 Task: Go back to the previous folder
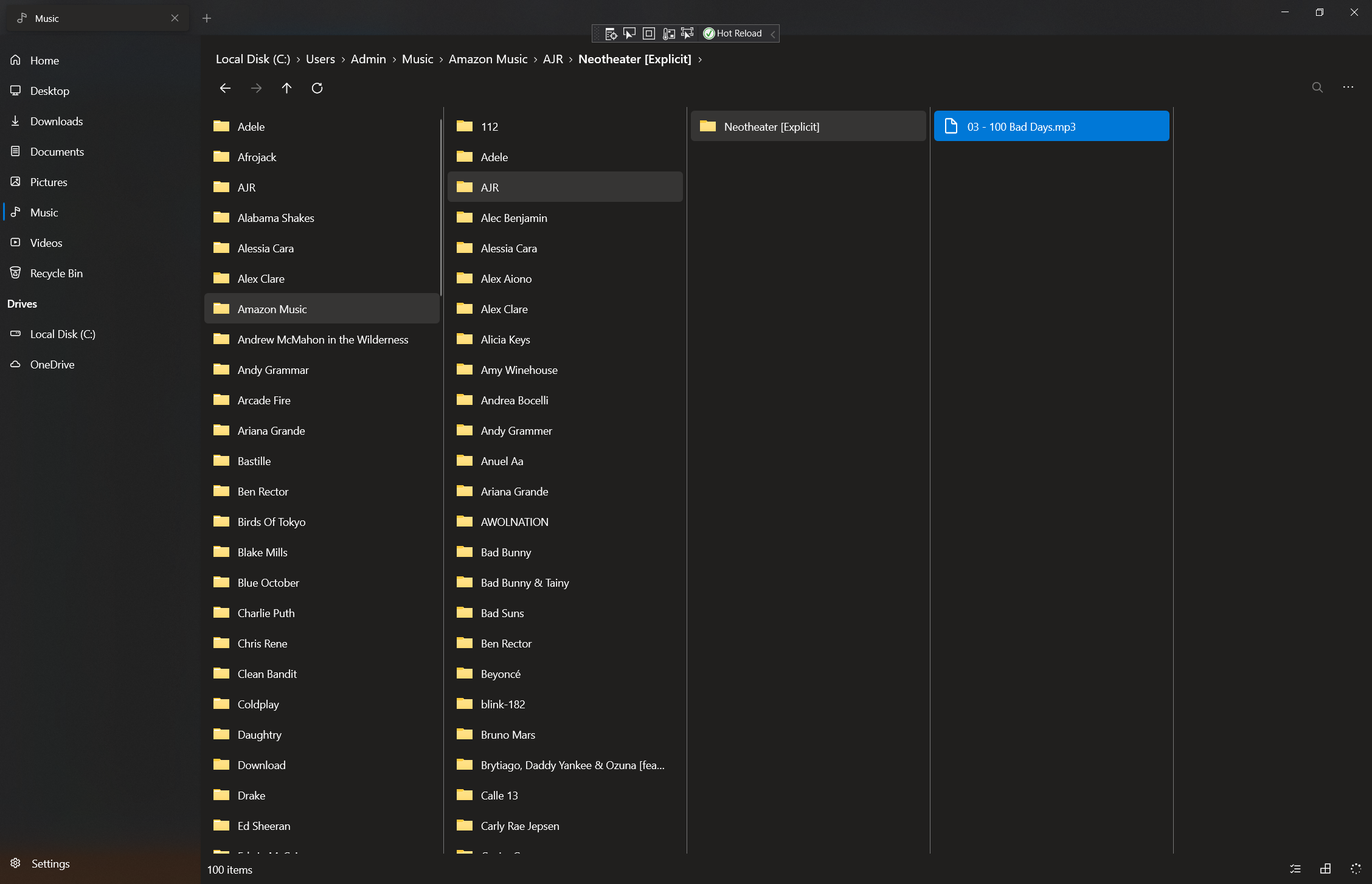pyautogui.click(x=225, y=88)
